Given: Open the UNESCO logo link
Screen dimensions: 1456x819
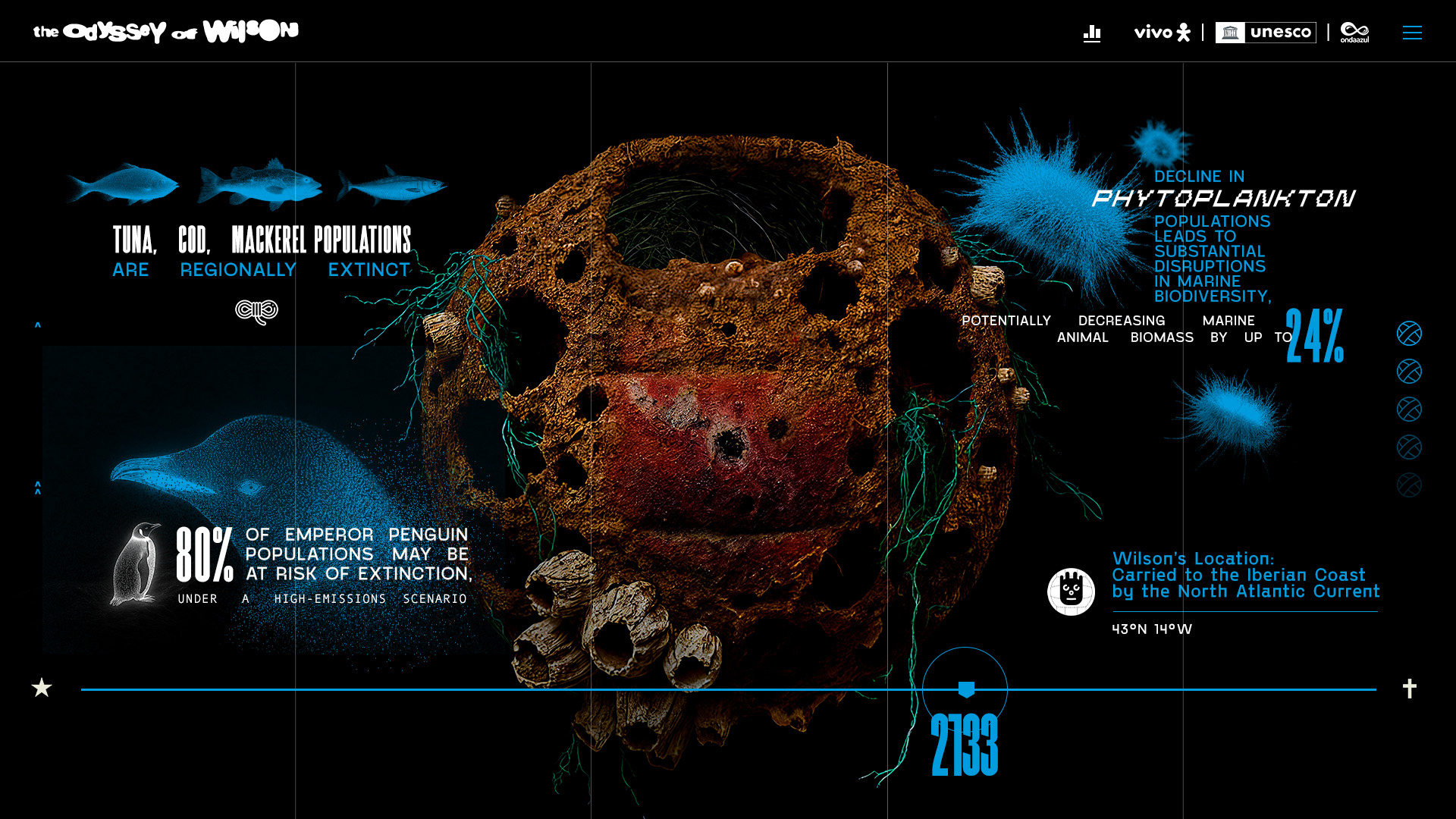Looking at the screenshot, I should [1265, 33].
